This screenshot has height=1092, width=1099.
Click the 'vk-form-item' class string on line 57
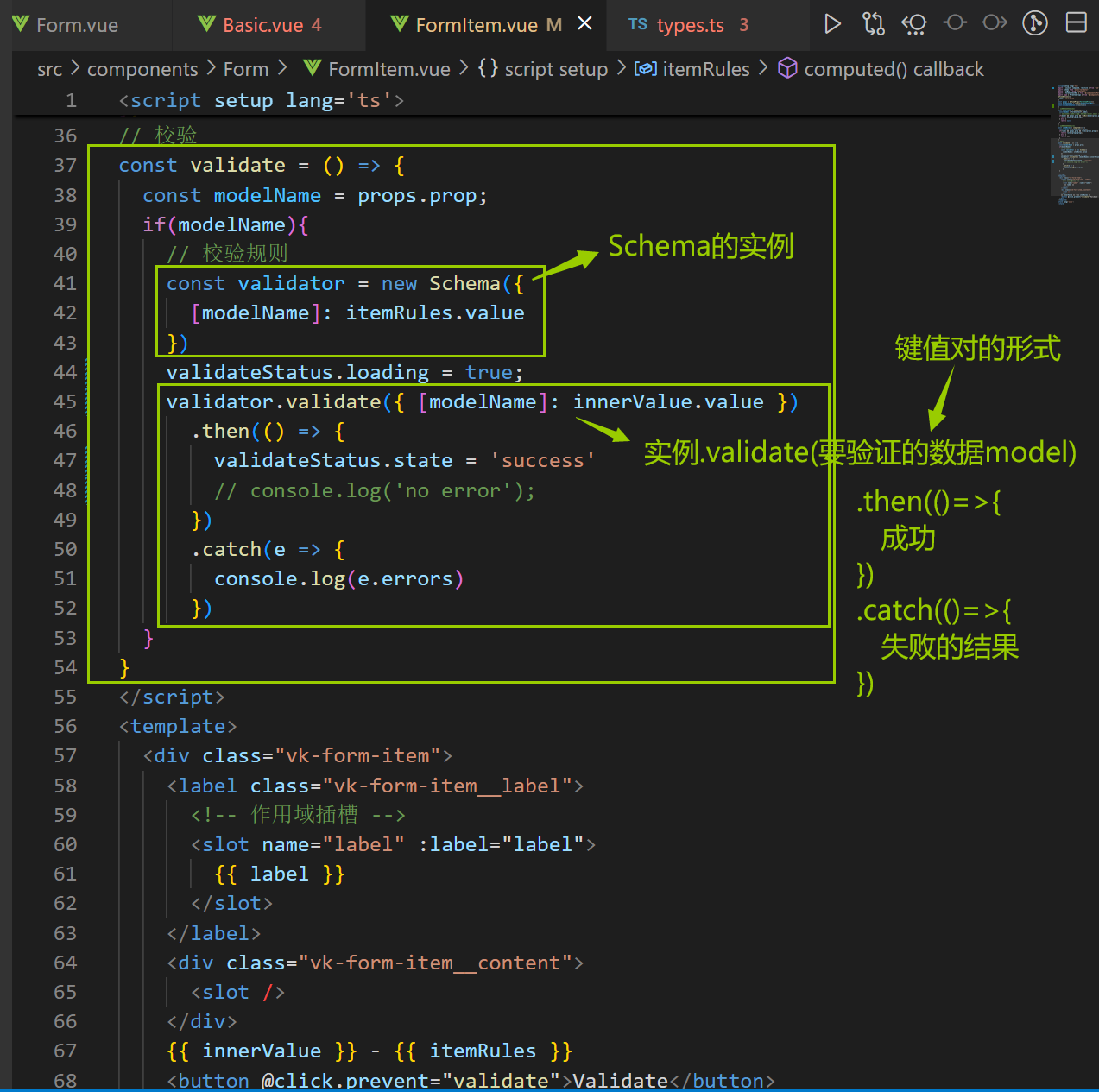click(357, 755)
